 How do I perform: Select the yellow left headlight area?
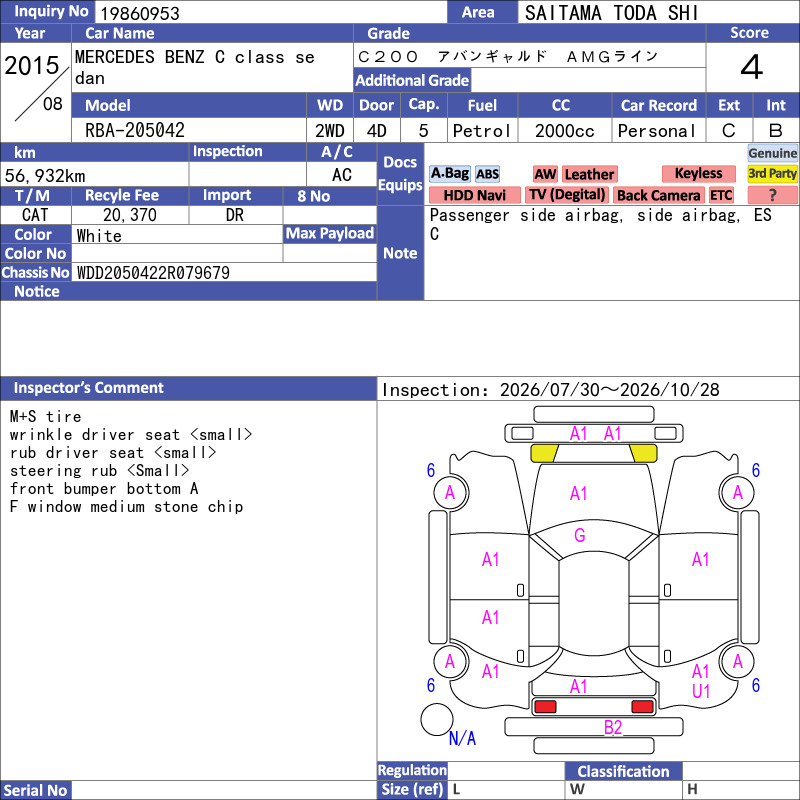(544, 453)
